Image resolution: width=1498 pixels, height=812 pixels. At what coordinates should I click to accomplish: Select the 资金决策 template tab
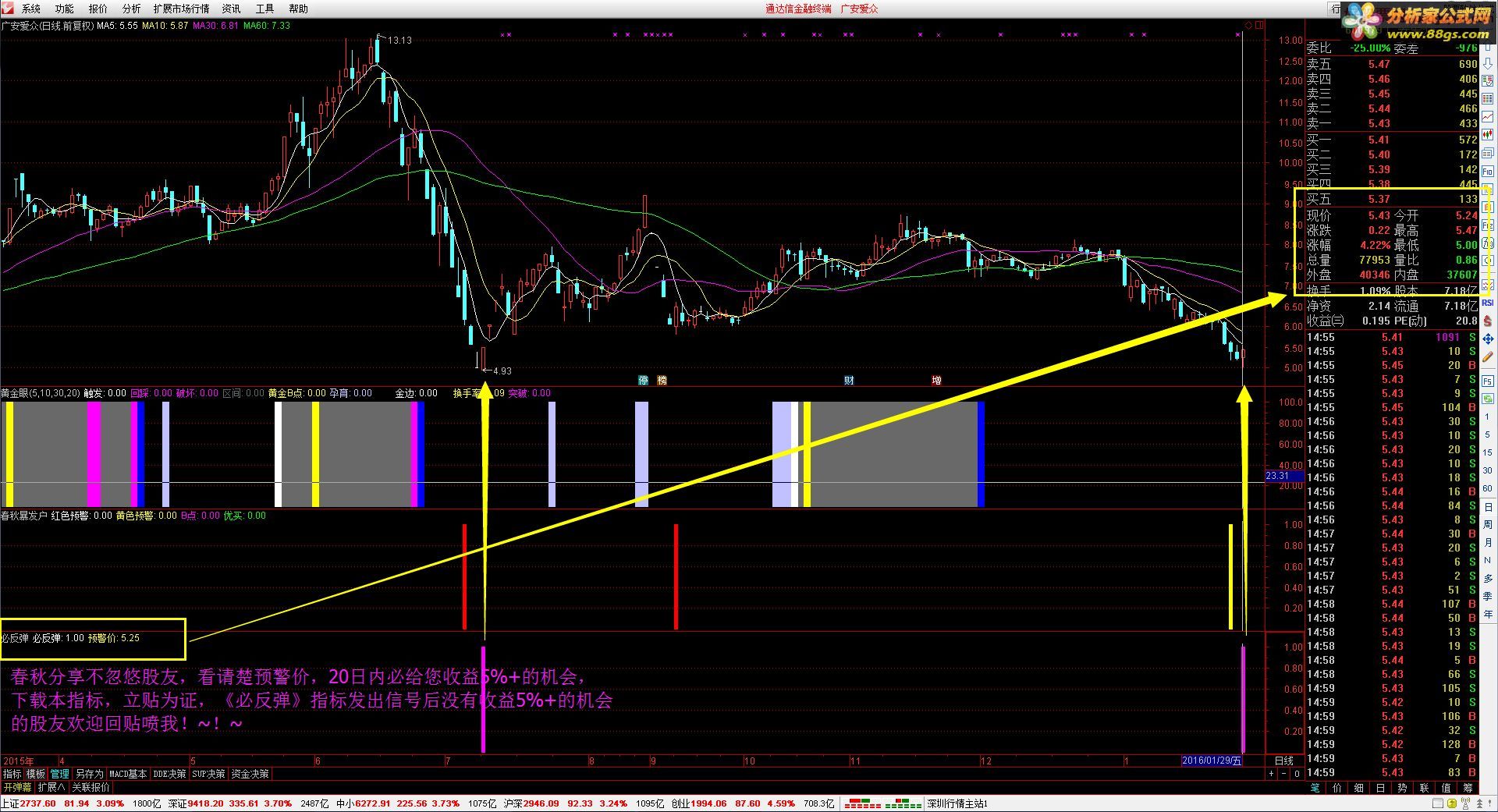(x=250, y=774)
